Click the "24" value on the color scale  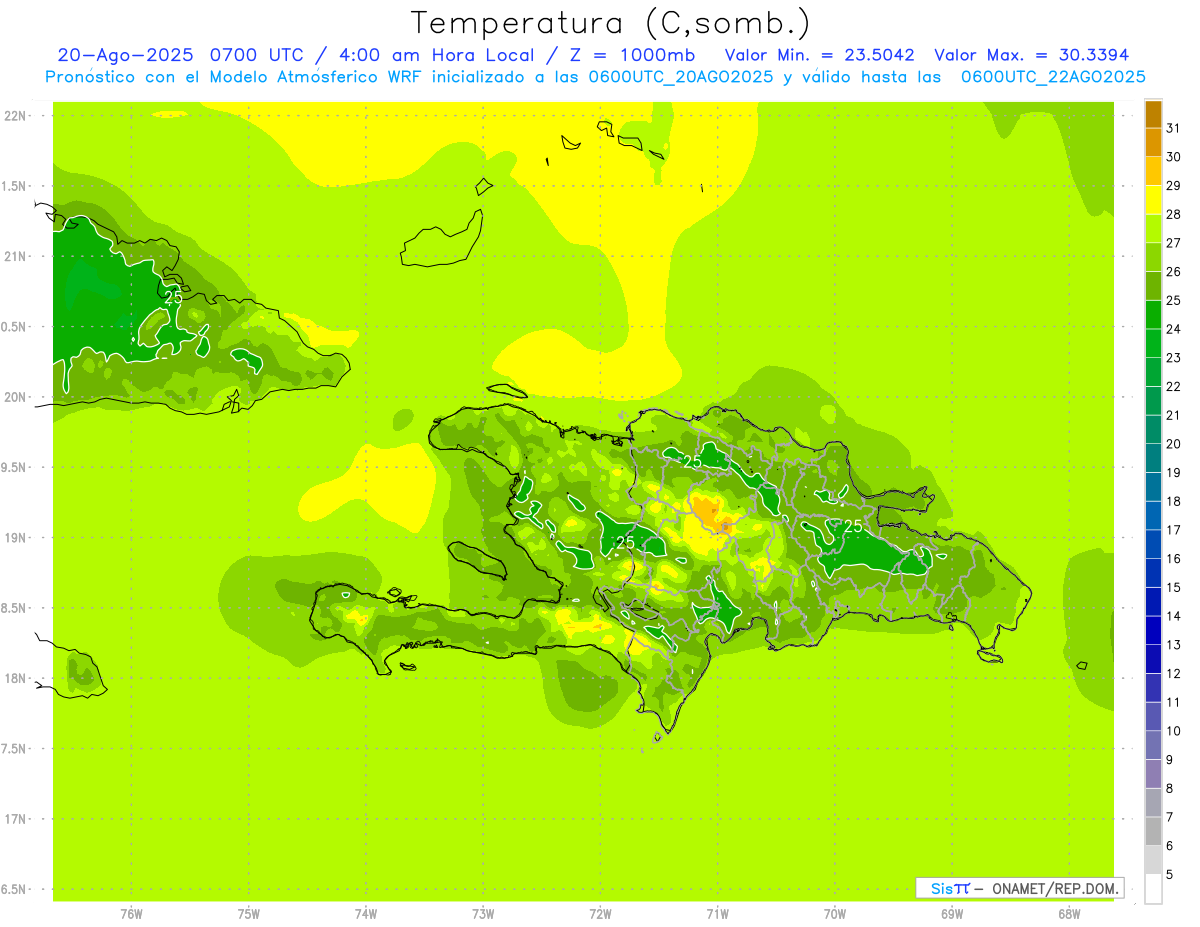(x=1174, y=329)
